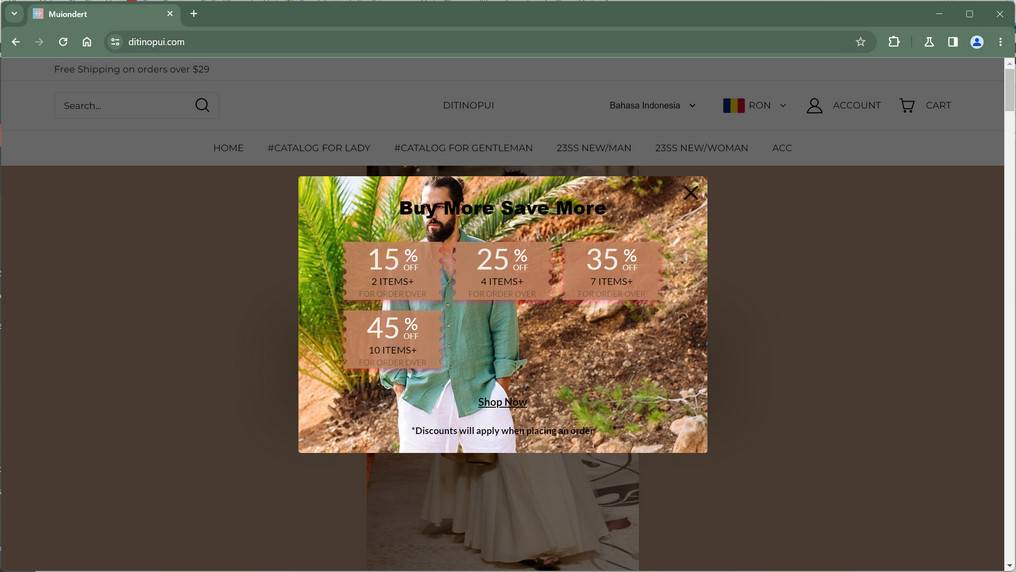This screenshot has height=572, width=1016.
Task: Select the 25% off 4 items coupon
Action: (x=502, y=271)
